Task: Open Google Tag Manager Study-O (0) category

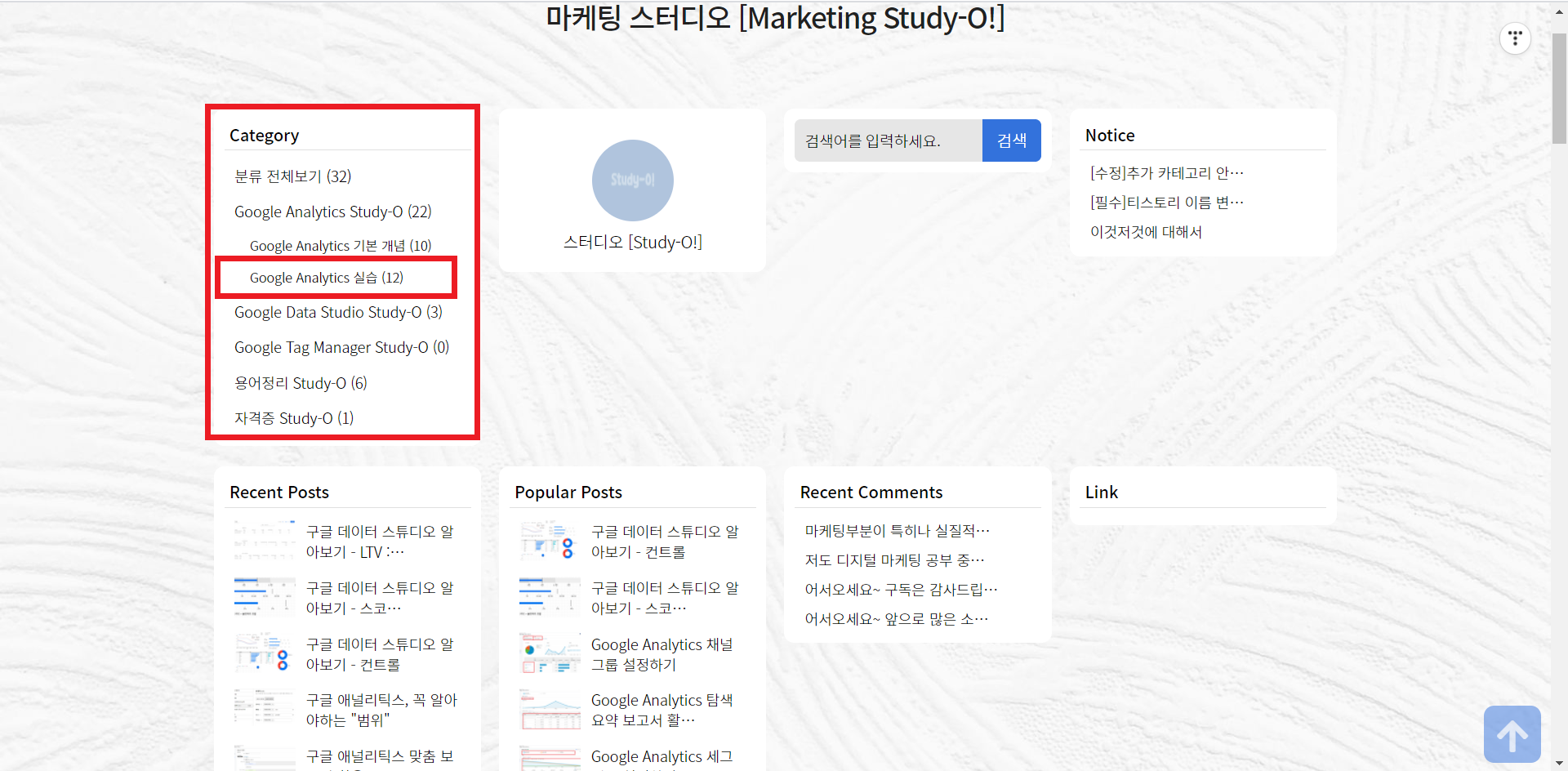Action: pyautogui.click(x=341, y=347)
